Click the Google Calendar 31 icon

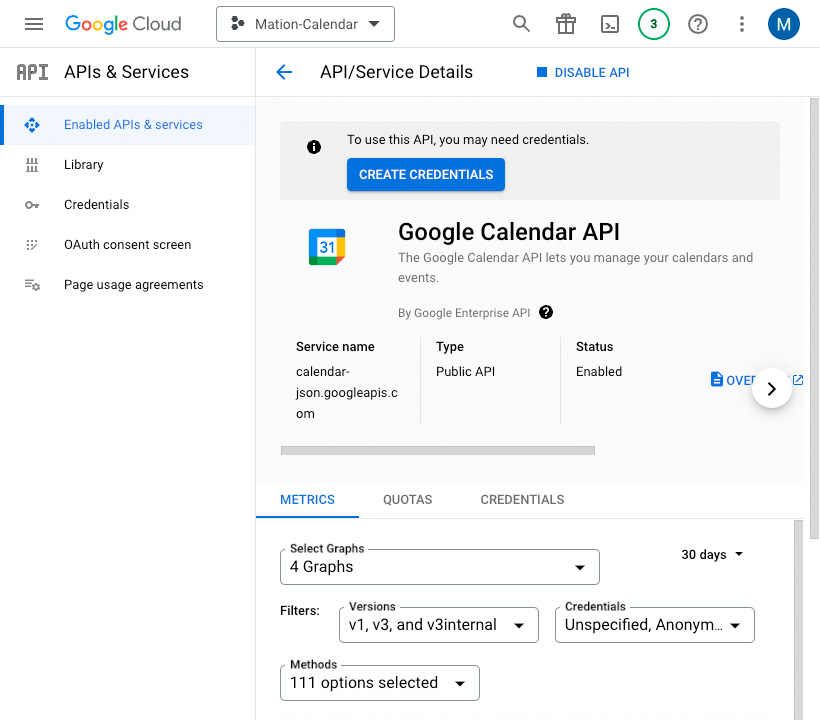327,247
